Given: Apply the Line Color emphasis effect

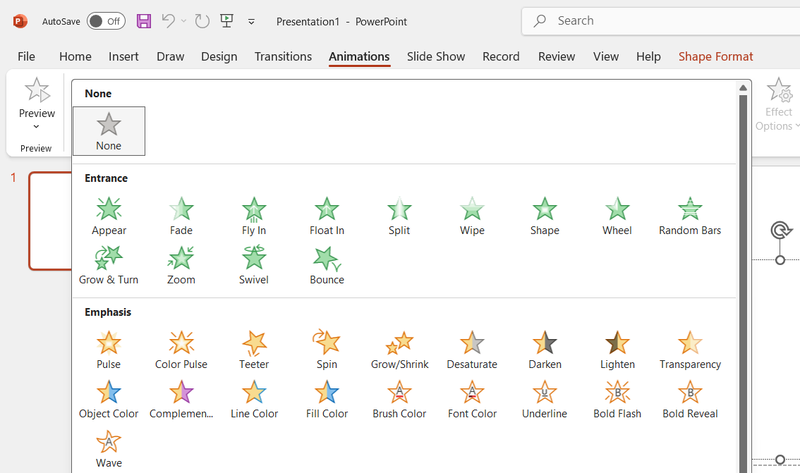Looking at the screenshot, I should [254, 400].
